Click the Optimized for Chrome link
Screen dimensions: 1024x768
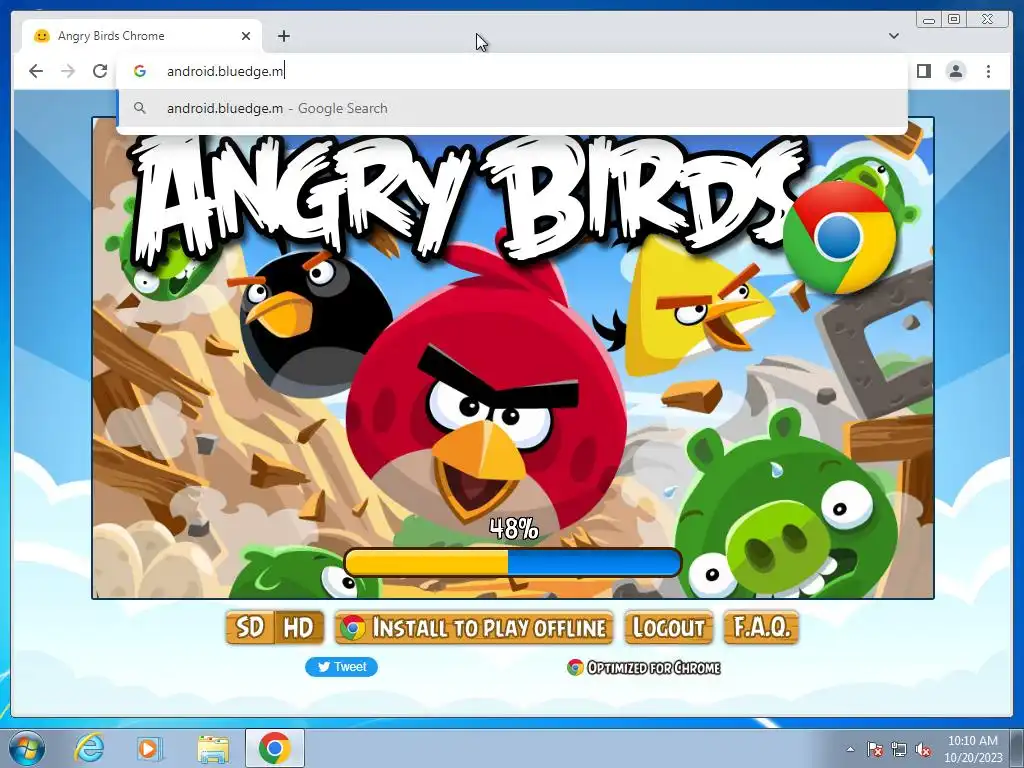(644, 667)
